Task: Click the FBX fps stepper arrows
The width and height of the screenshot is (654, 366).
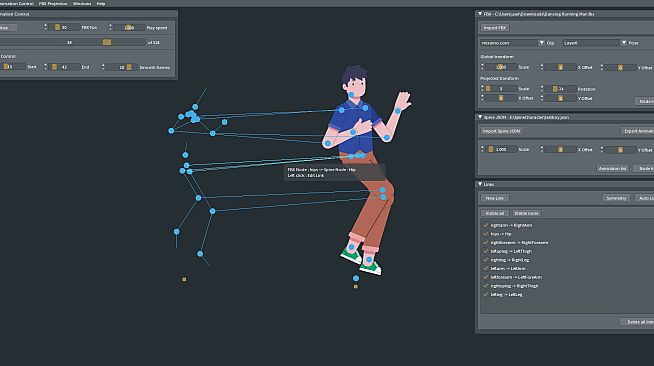Action: point(45,27)
